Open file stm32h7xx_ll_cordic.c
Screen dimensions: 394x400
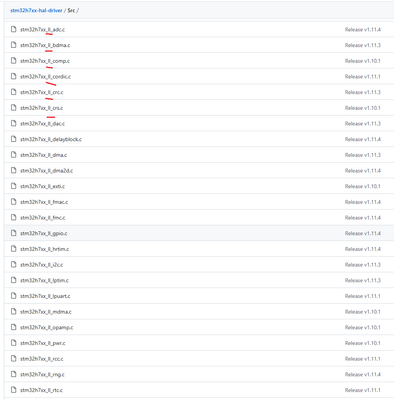(x=45, y=77)
